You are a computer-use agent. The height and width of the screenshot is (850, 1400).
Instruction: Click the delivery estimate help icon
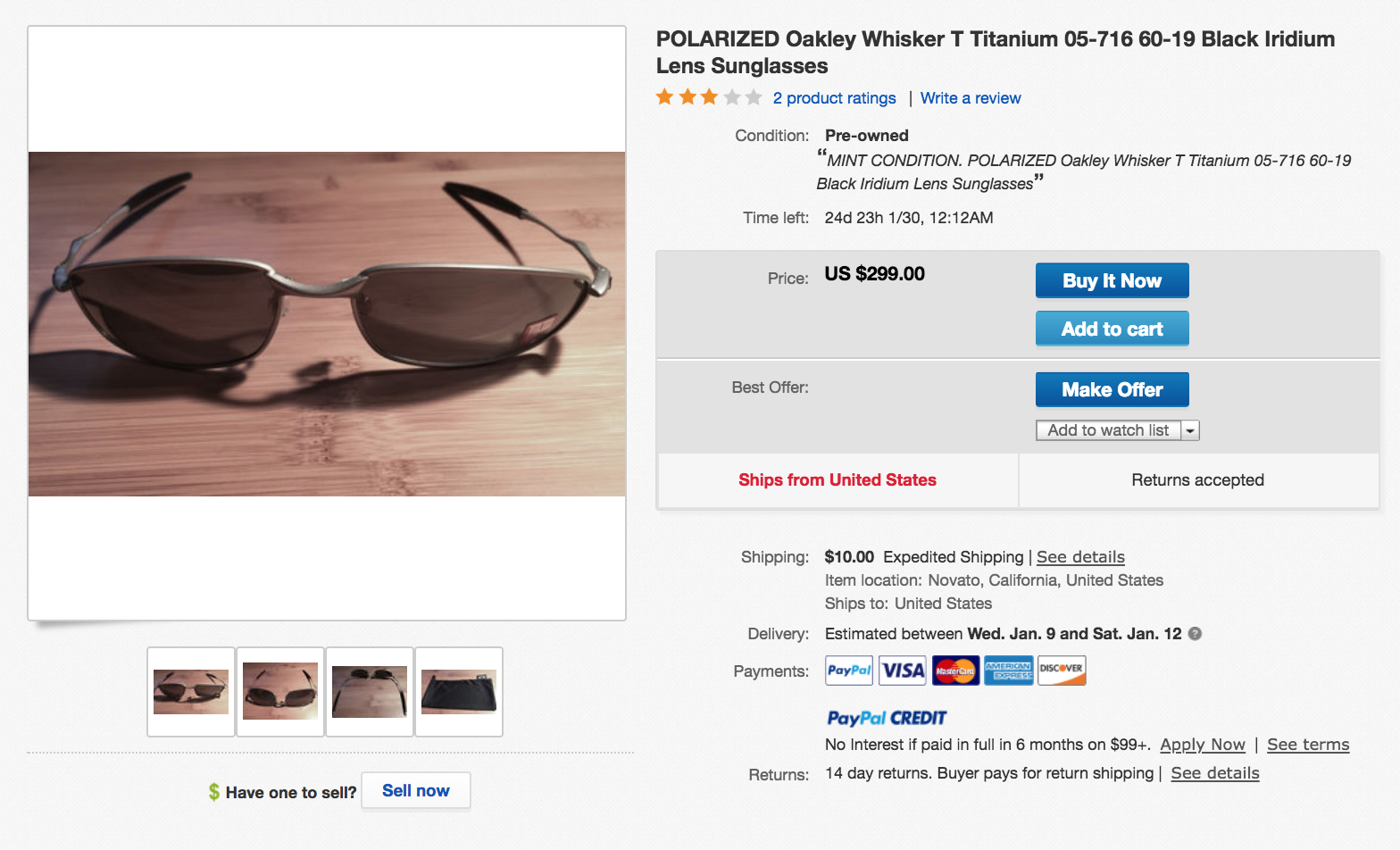(x=1195, y=634)
